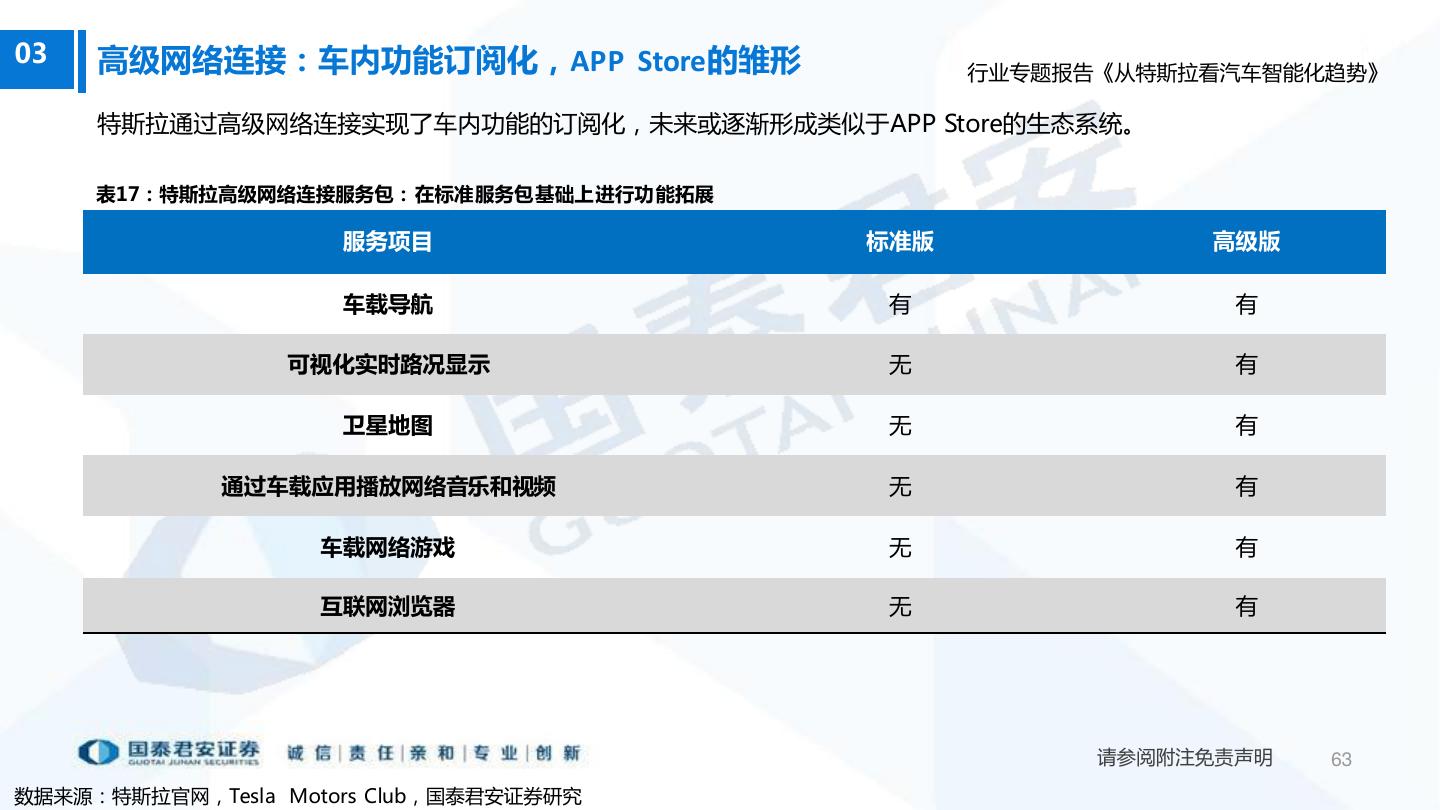This screenshot has height=810, width=1440.
Task: Click the 标准版 value for 播放网络音乐和视频
Action: coord(900,487)
